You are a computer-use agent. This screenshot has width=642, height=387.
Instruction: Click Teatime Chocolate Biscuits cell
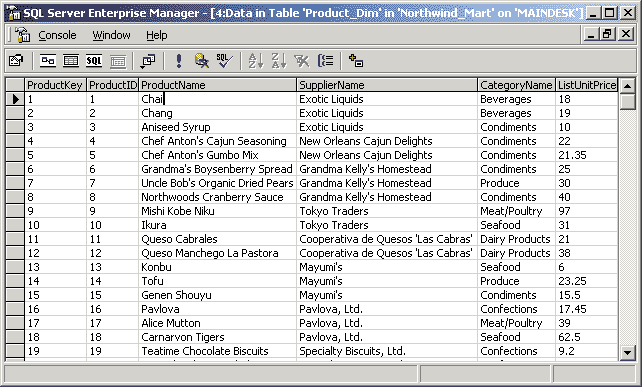[217, 351]
